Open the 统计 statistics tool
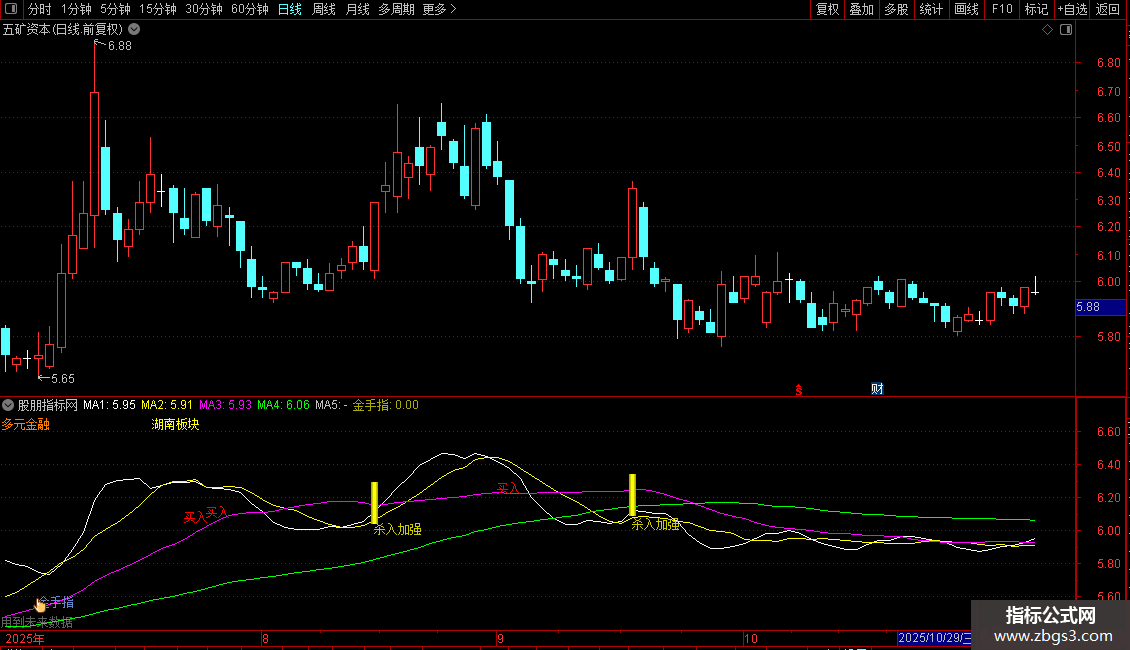This screenshot has height=650, width=1130. pos(931,9)
